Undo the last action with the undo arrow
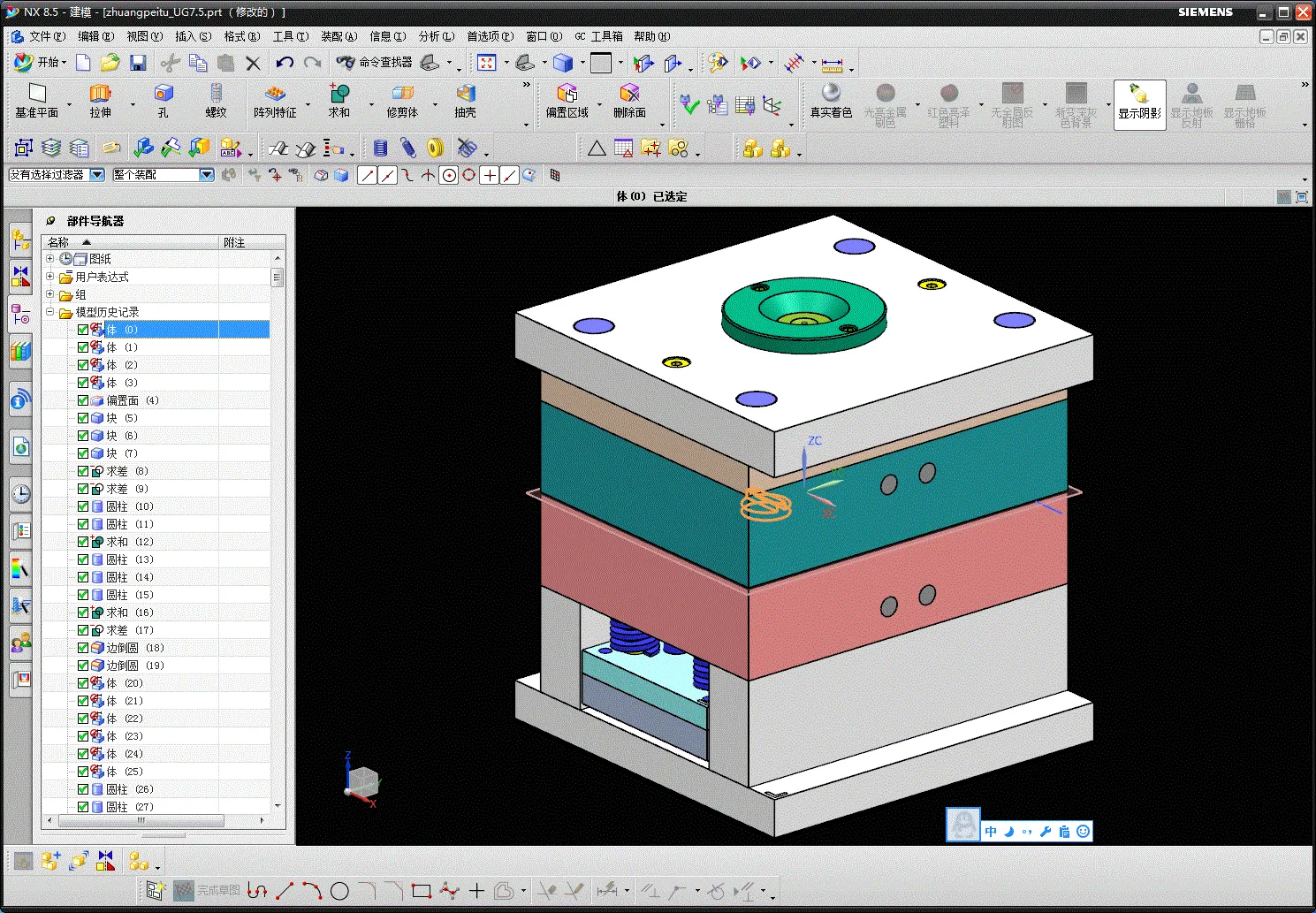 click(284, 63)
